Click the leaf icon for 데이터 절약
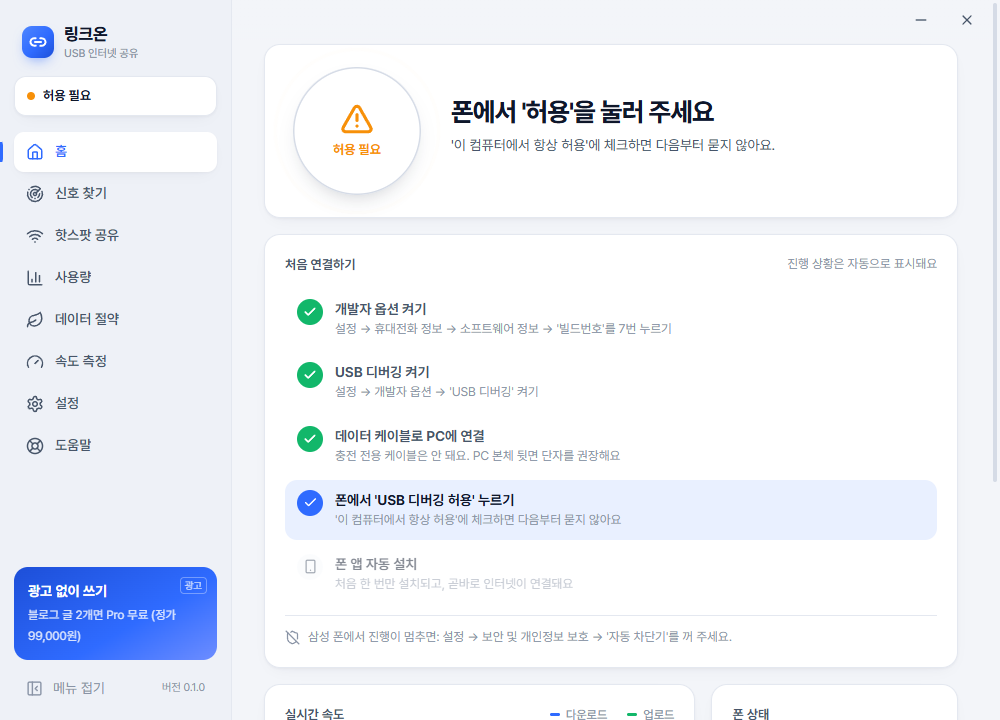Viewport: 1000px width, 720px height. click(x=35, y=320)
